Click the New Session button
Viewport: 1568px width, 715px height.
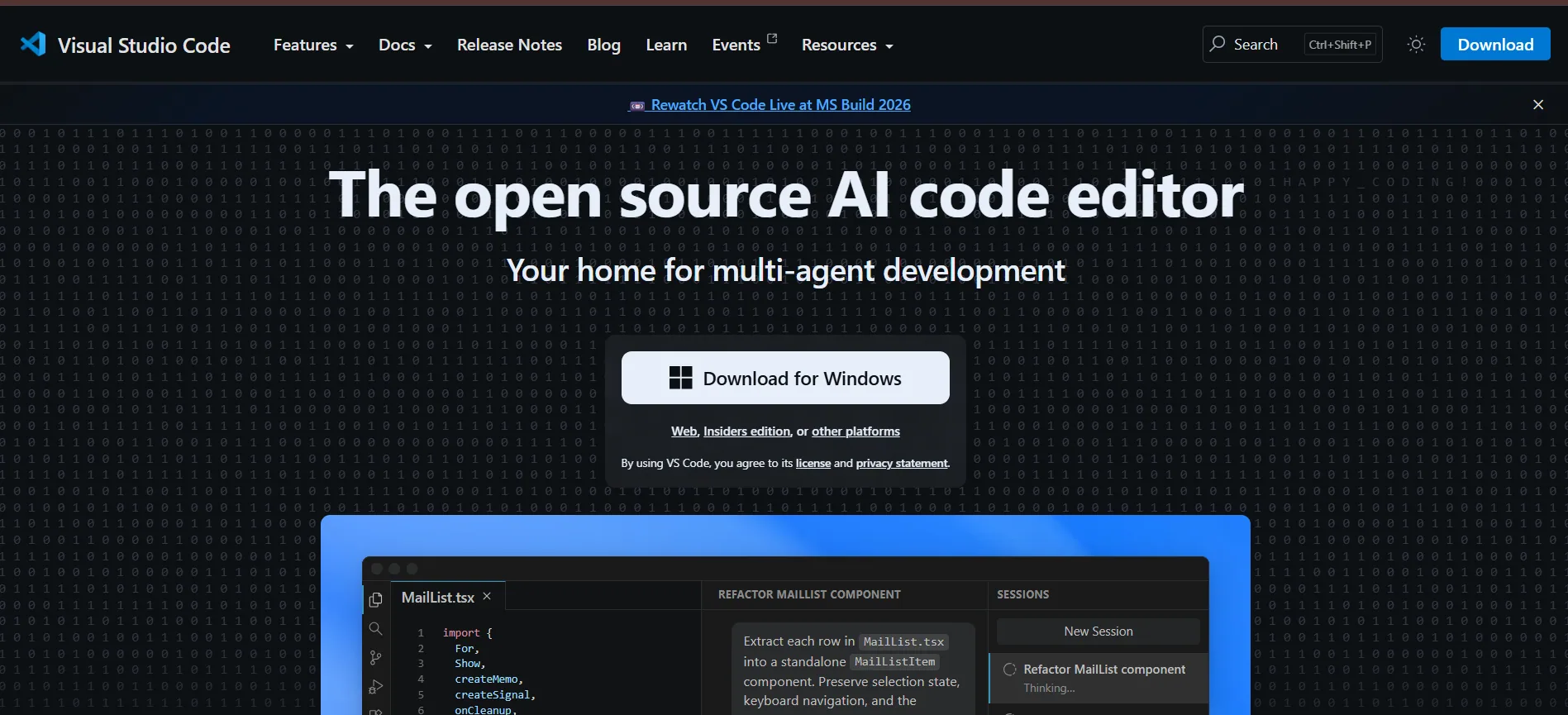[1098, 632]
